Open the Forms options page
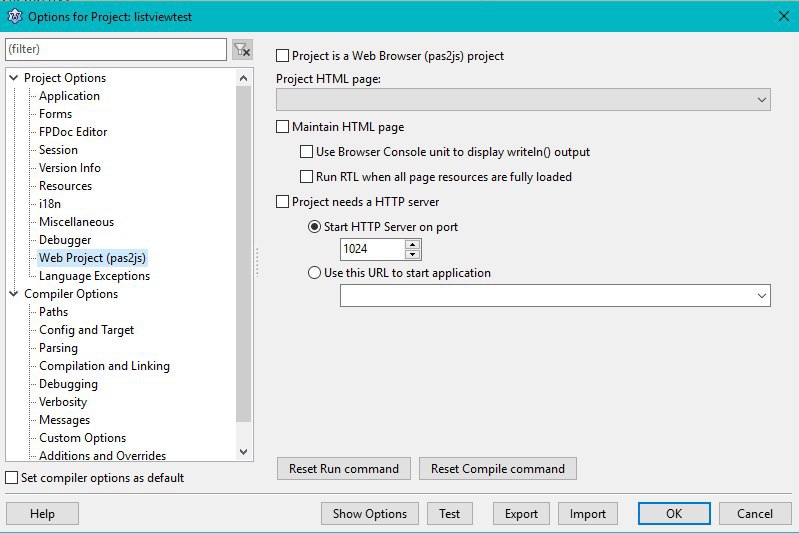799x533 pixels. click(56, 114)
